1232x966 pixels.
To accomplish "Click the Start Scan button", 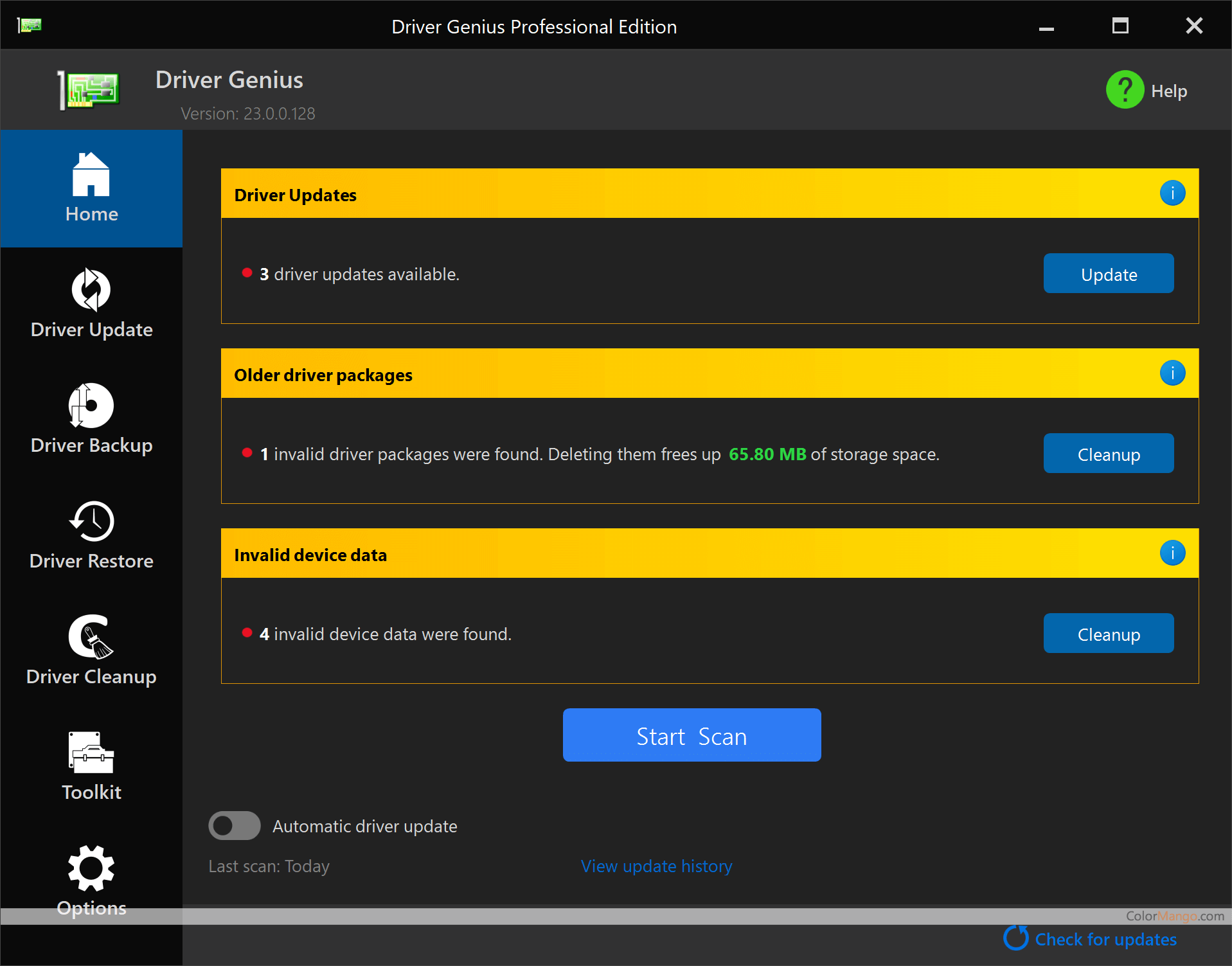I will pos(692,735).
